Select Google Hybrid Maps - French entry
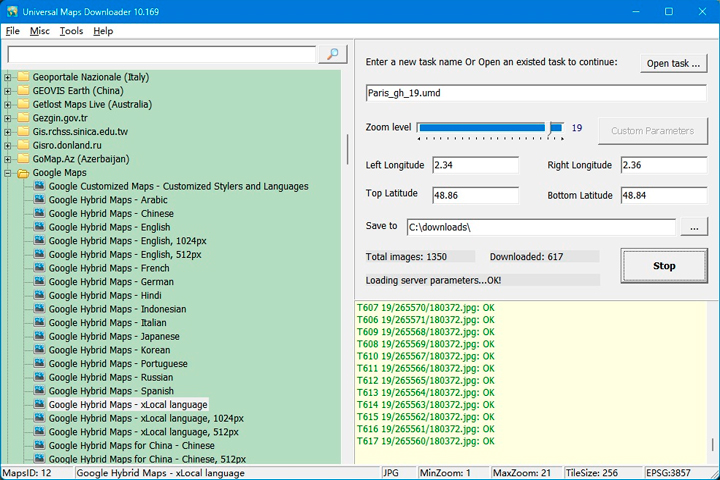The image size is (720, 480). point(109,268)
